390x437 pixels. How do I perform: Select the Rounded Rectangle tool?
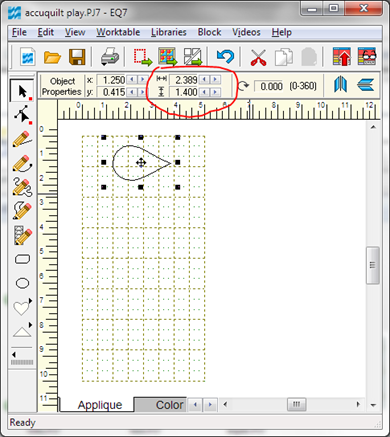click(x=23, y=259)
